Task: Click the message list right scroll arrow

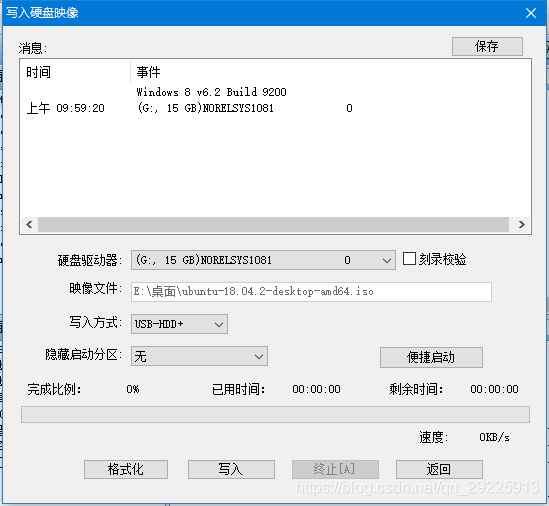Action: point(522,224)
